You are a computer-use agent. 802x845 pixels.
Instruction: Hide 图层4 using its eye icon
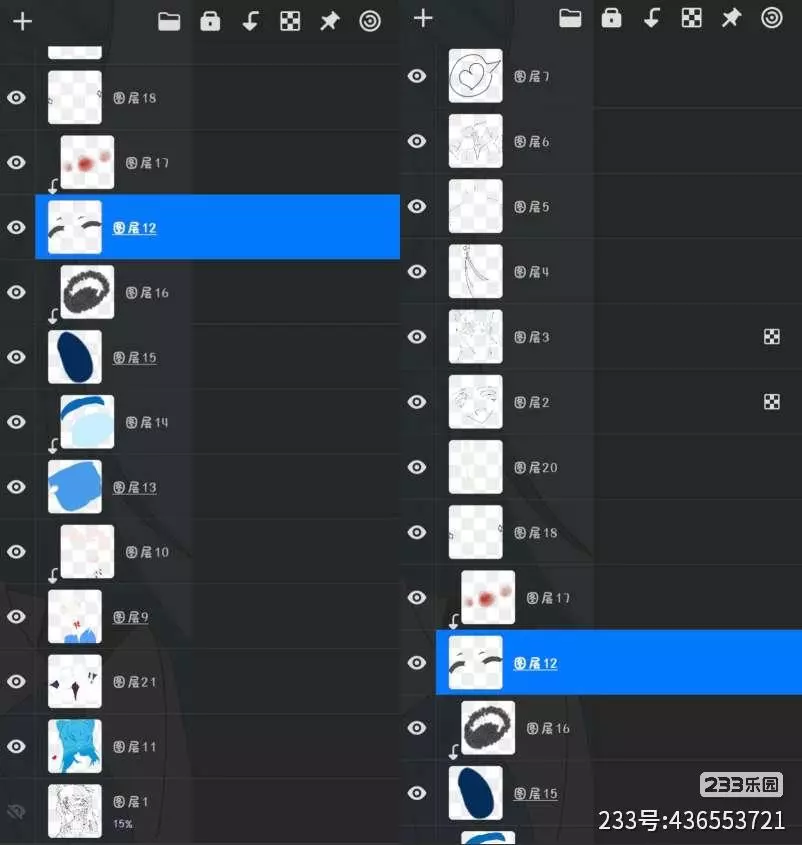pos(417,272)
